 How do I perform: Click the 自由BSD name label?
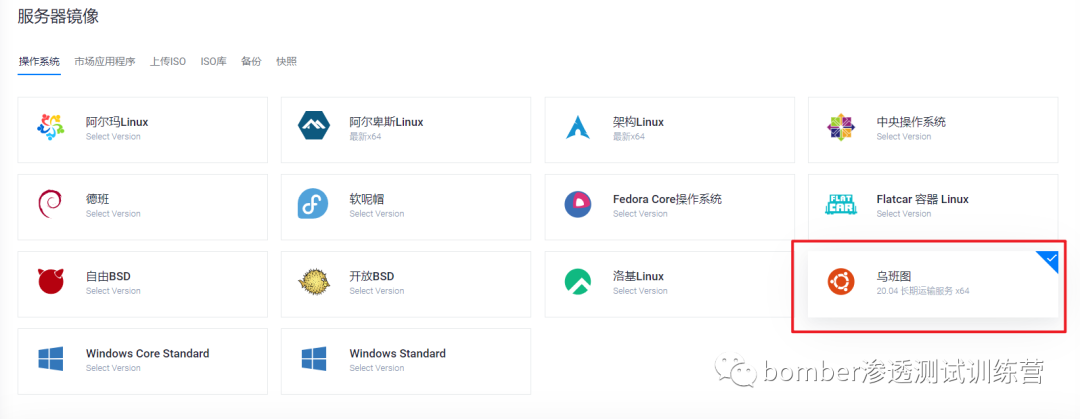pyautogui.click(x=108, y=276)
